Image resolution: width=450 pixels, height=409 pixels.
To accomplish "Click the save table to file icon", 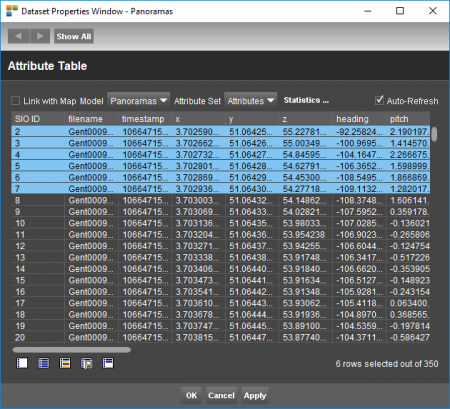I will tap(86, 363).
